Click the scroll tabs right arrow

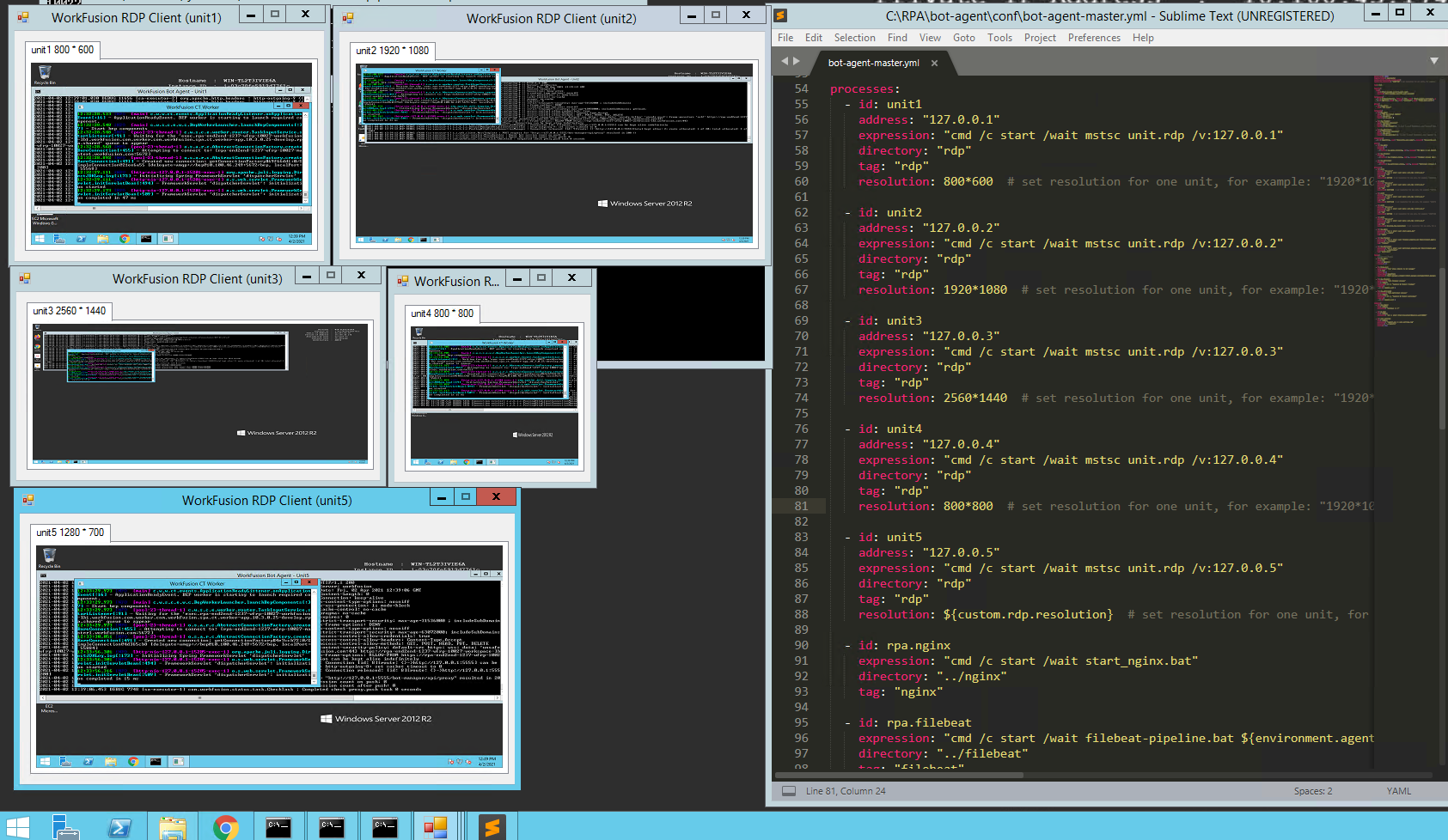(x=797, y=61)
